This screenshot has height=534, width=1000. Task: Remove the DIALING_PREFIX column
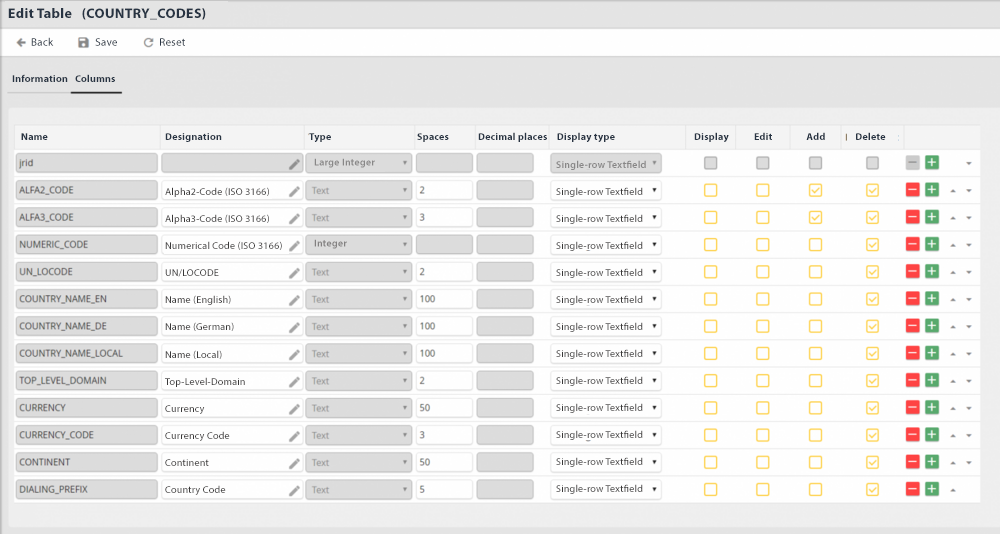click(913, 489)
